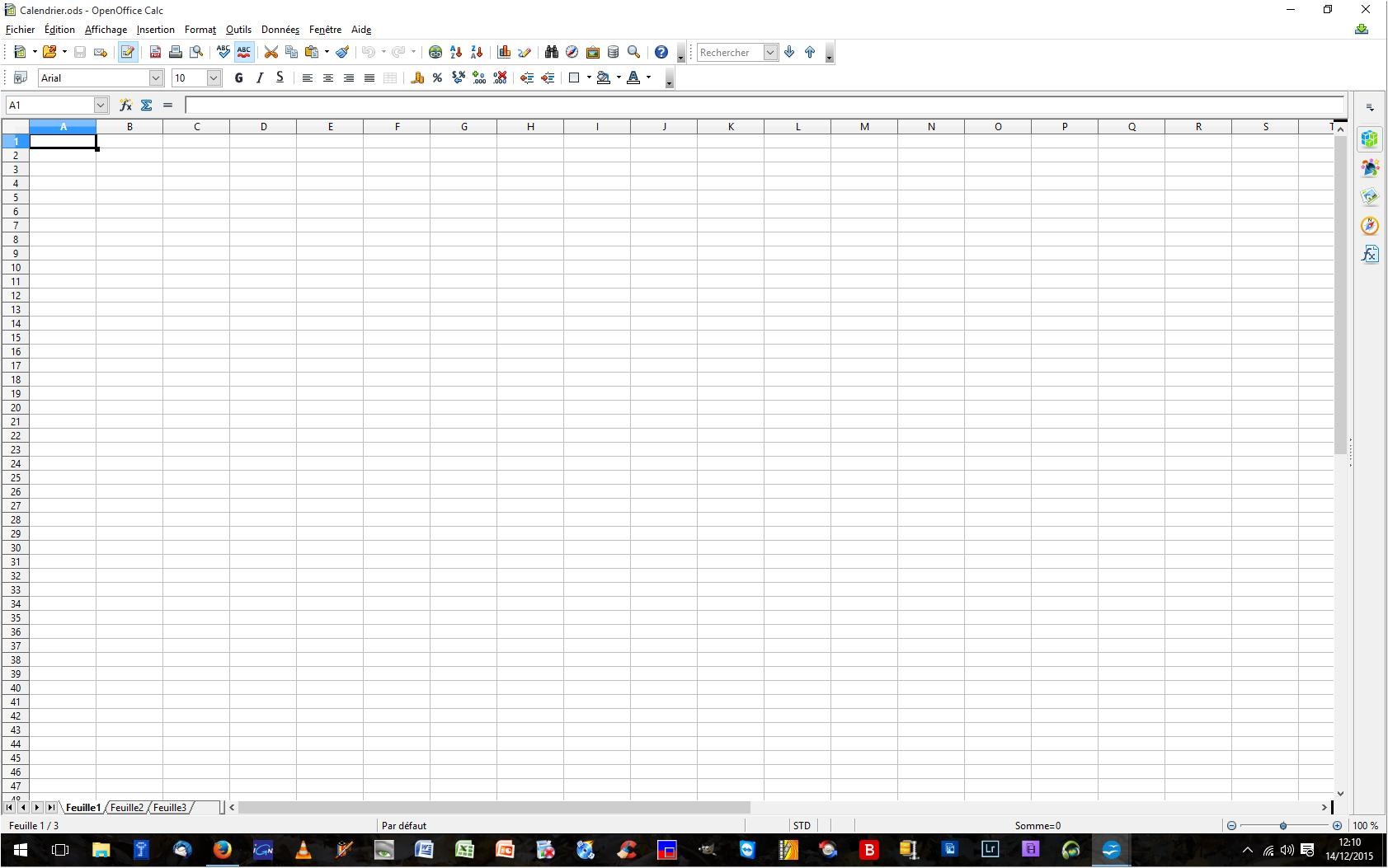Open the Gallery from toolbar
This screenshot has height=868, width=1388.
point(593,52)
